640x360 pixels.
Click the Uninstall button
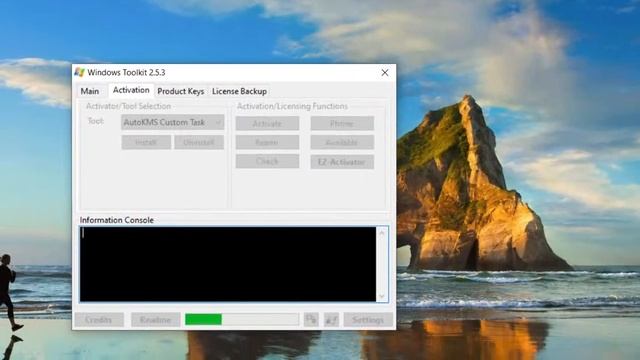click(199, 142)
